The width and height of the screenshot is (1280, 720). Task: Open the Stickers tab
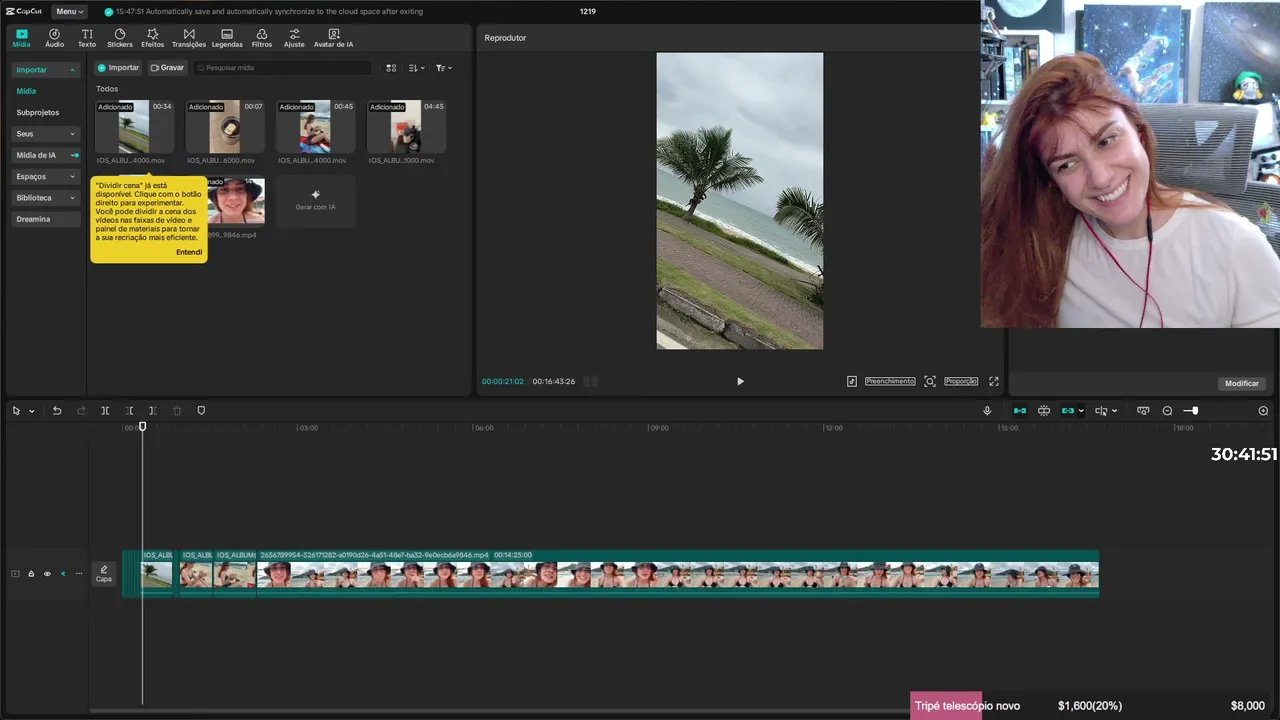[120, 38]
